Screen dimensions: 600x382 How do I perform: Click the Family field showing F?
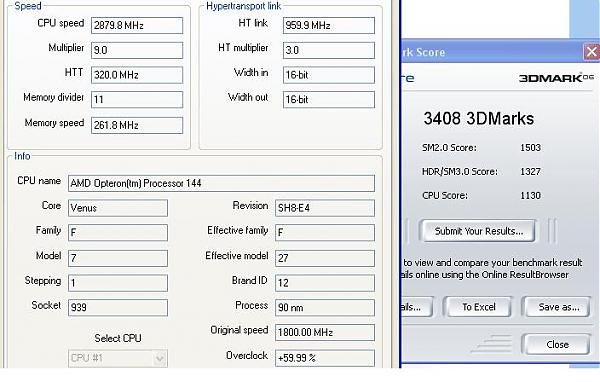(x=118, y=233)
